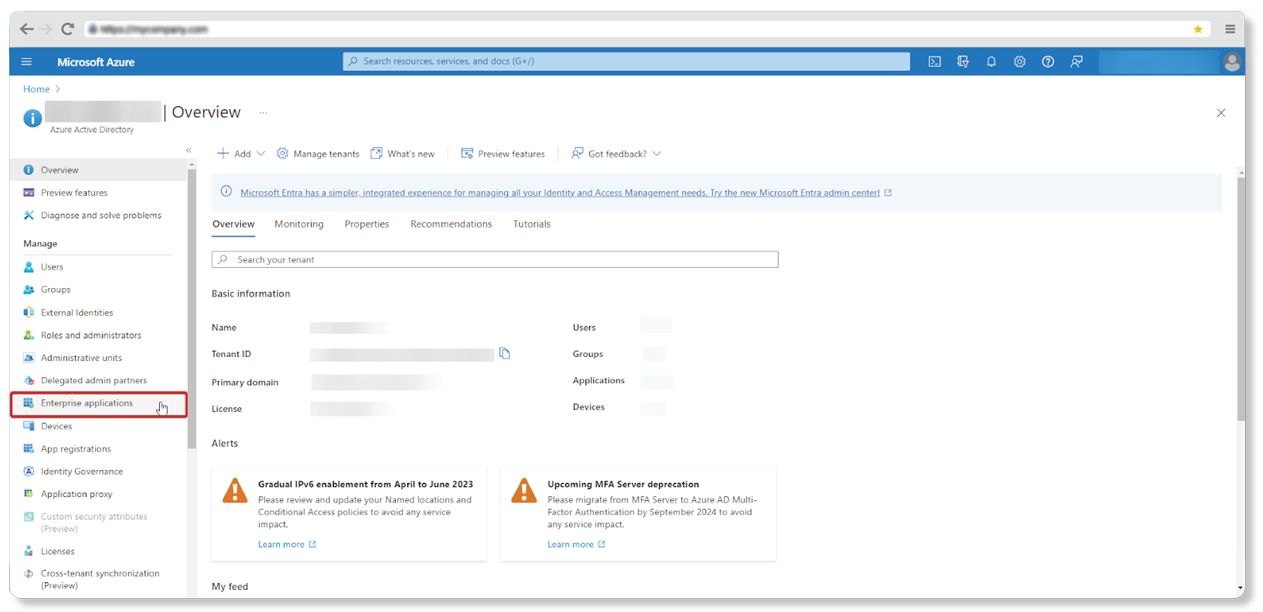This screenshot has height=612, width=1263.
Task: Click the browser back arrow
Action: coord(26,29)
